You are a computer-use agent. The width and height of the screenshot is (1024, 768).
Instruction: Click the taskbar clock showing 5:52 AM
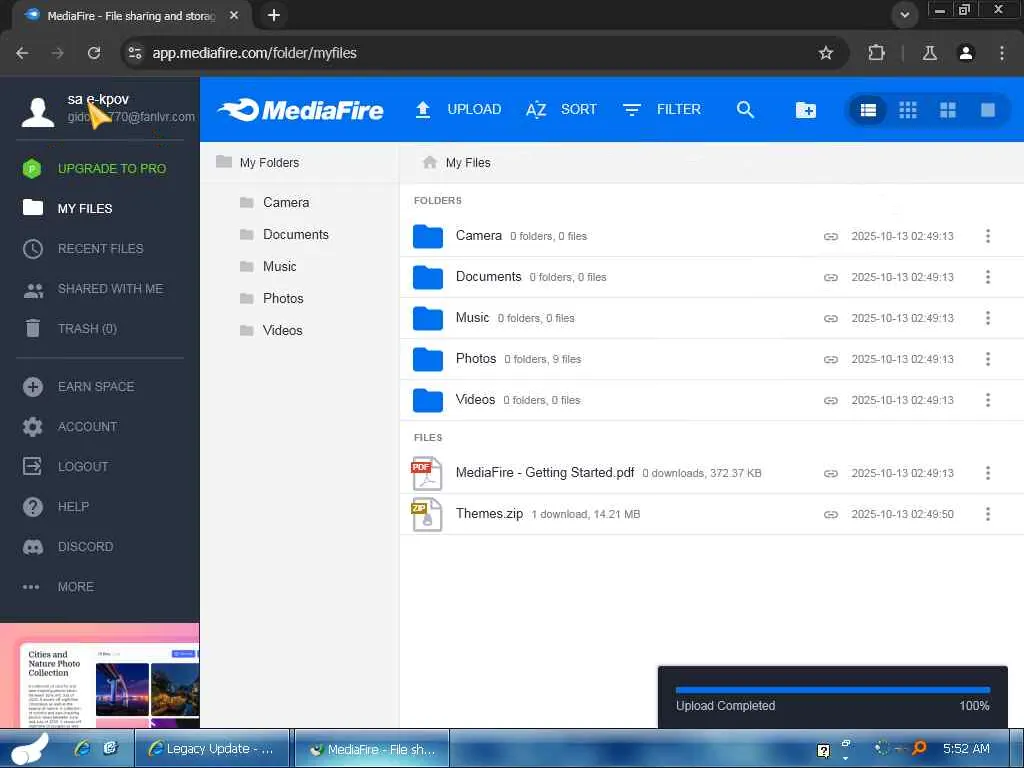966,748
